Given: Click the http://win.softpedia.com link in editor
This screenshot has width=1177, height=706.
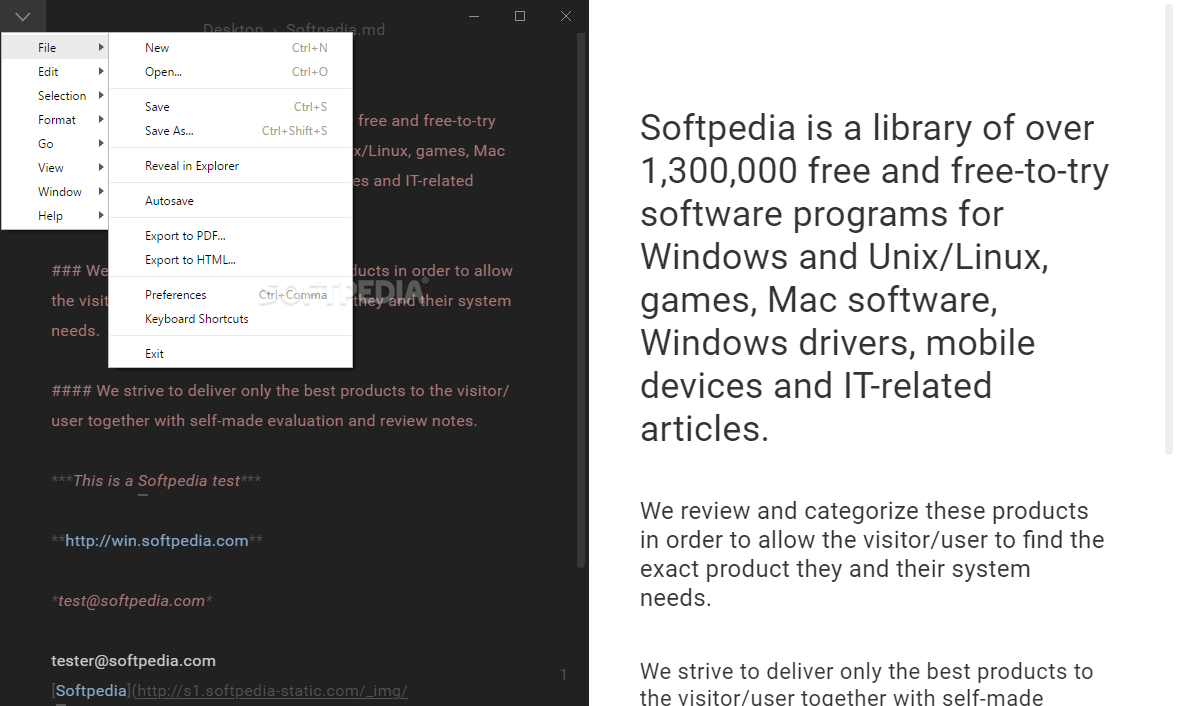Looking at the screenshot, I should click(156, 541).
